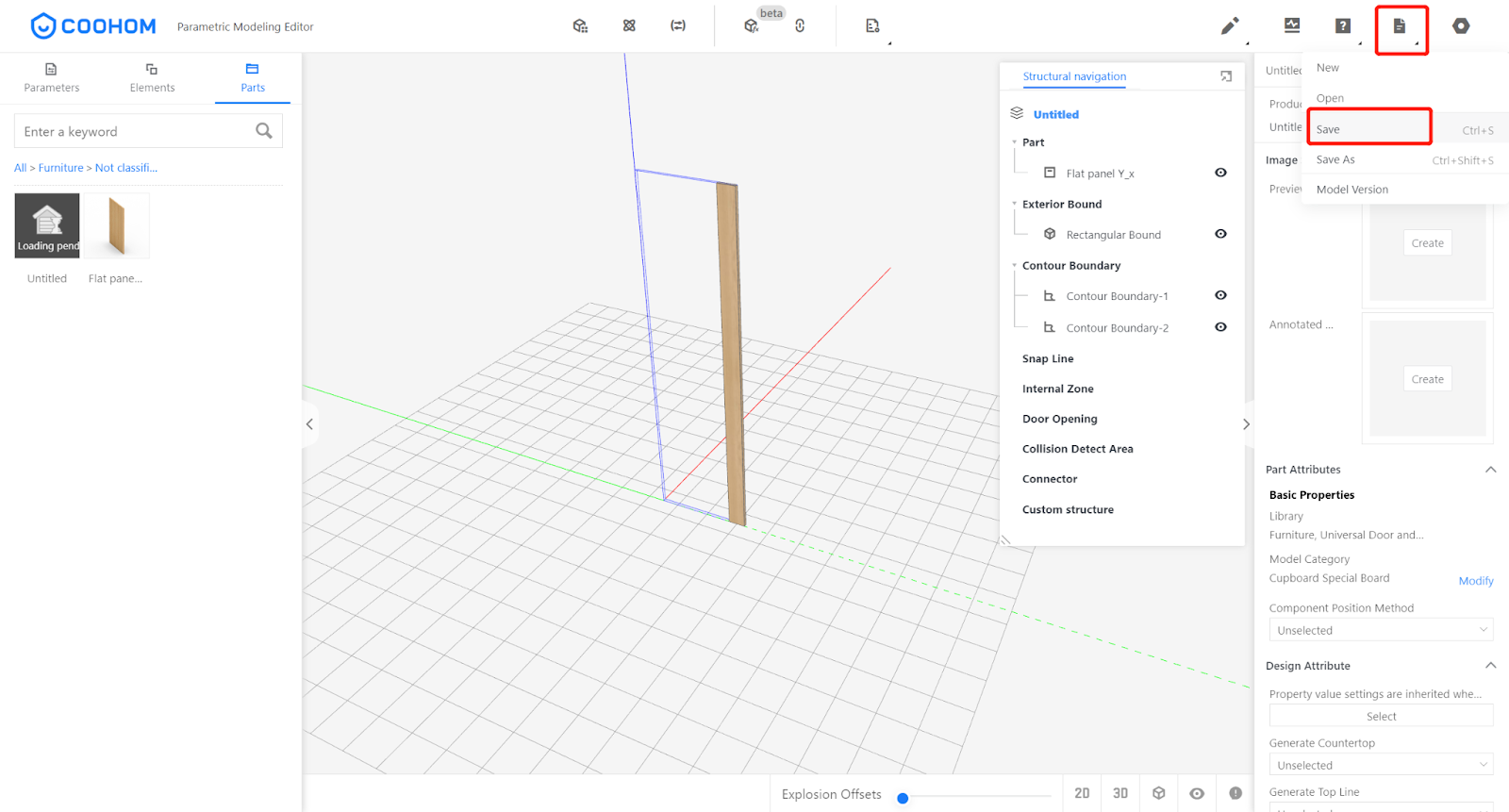This screenshot has height=812, width=1509.
Task: Pop out the Structural navigation panel
Action: coord(1226,76)
